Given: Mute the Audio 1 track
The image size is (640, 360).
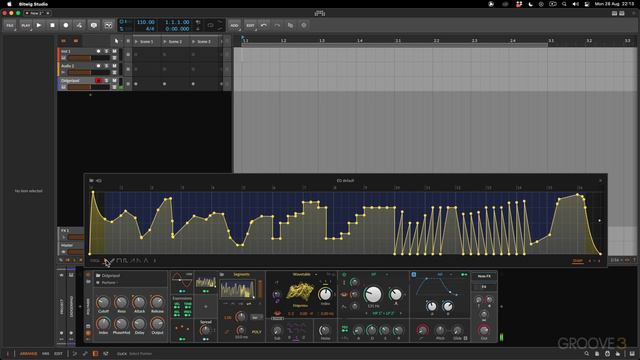Looking at the screenshot, I should (x=114, y=66).
